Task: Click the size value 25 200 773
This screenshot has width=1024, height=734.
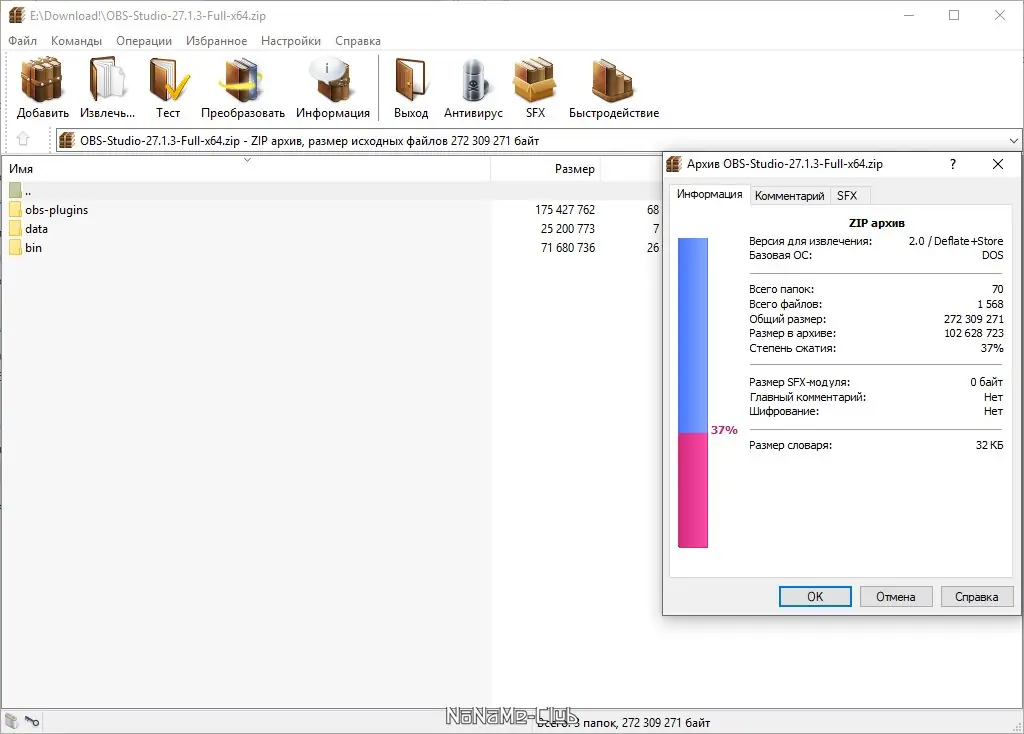Action: 568,229
